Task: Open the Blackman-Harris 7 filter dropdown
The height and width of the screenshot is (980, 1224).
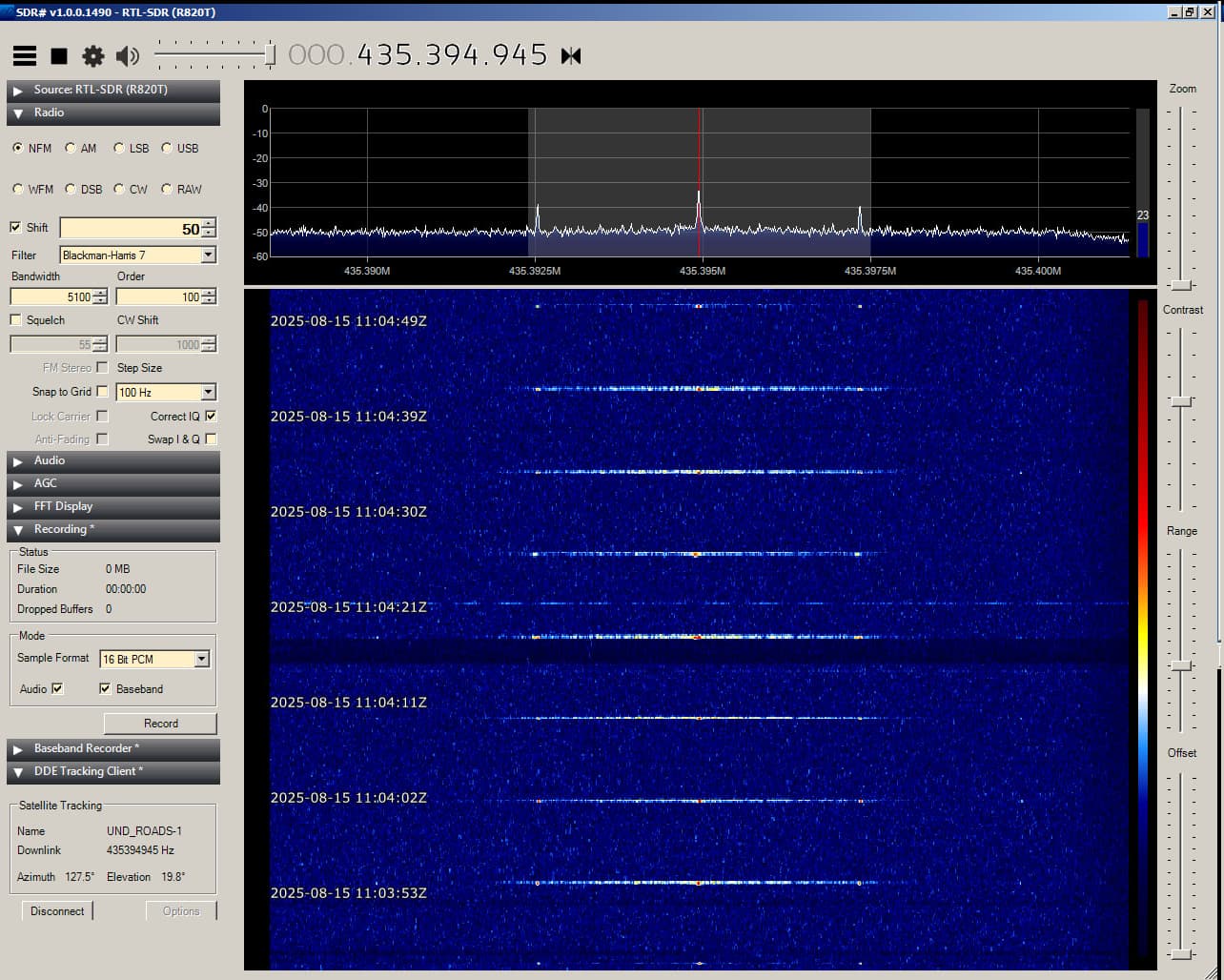Action: [x=208, y=255]
